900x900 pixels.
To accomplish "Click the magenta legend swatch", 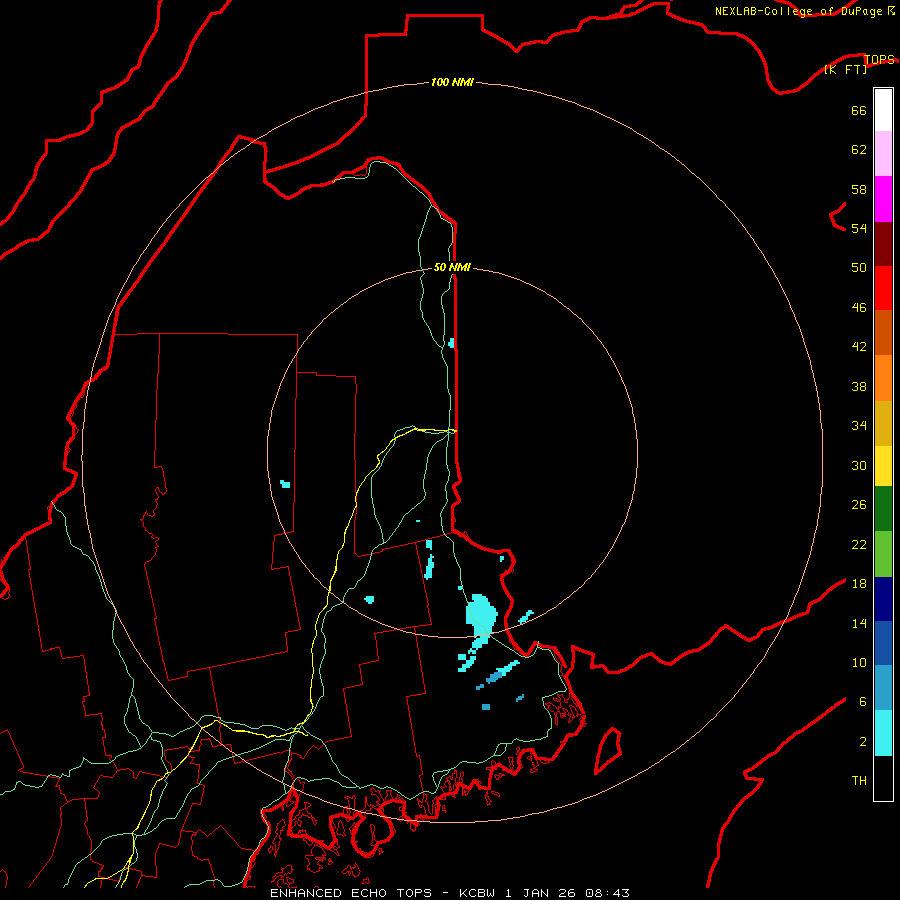I will 883,199.
